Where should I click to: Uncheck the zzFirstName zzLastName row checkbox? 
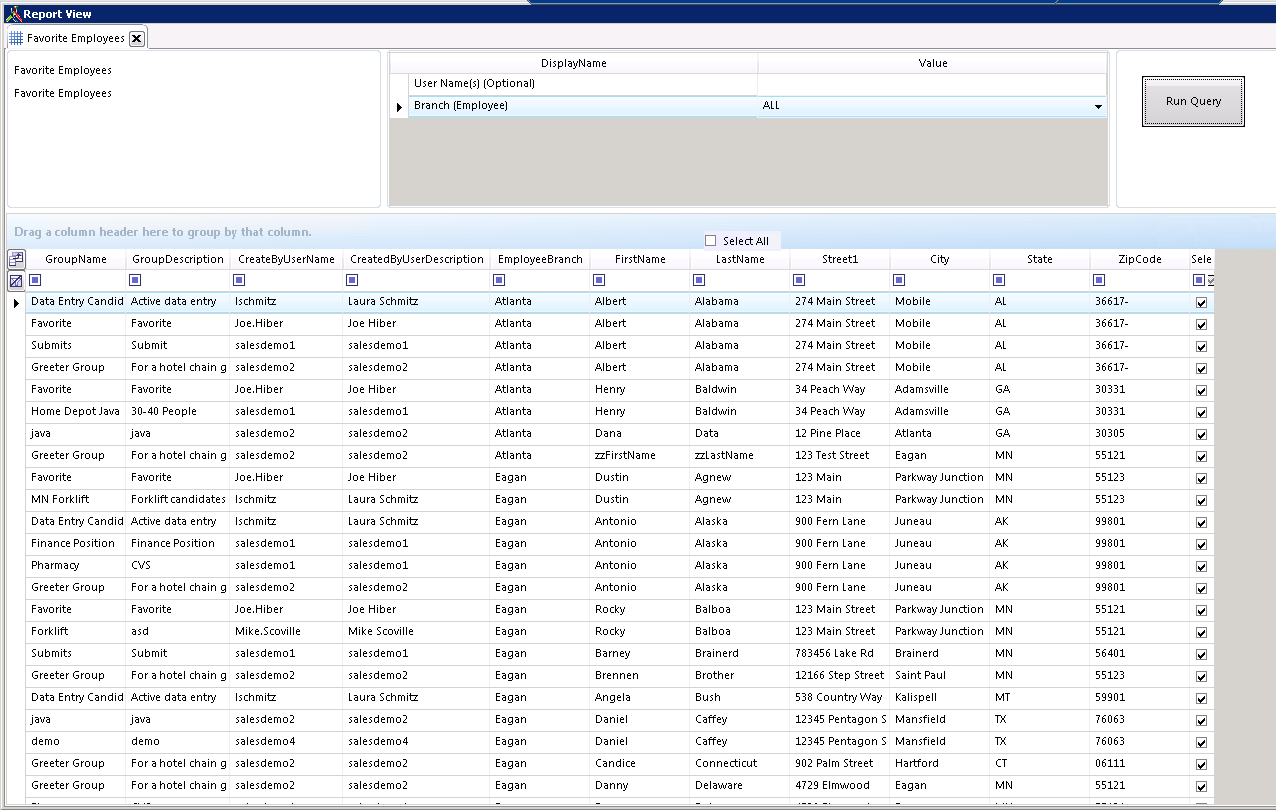pos(1201,456)
